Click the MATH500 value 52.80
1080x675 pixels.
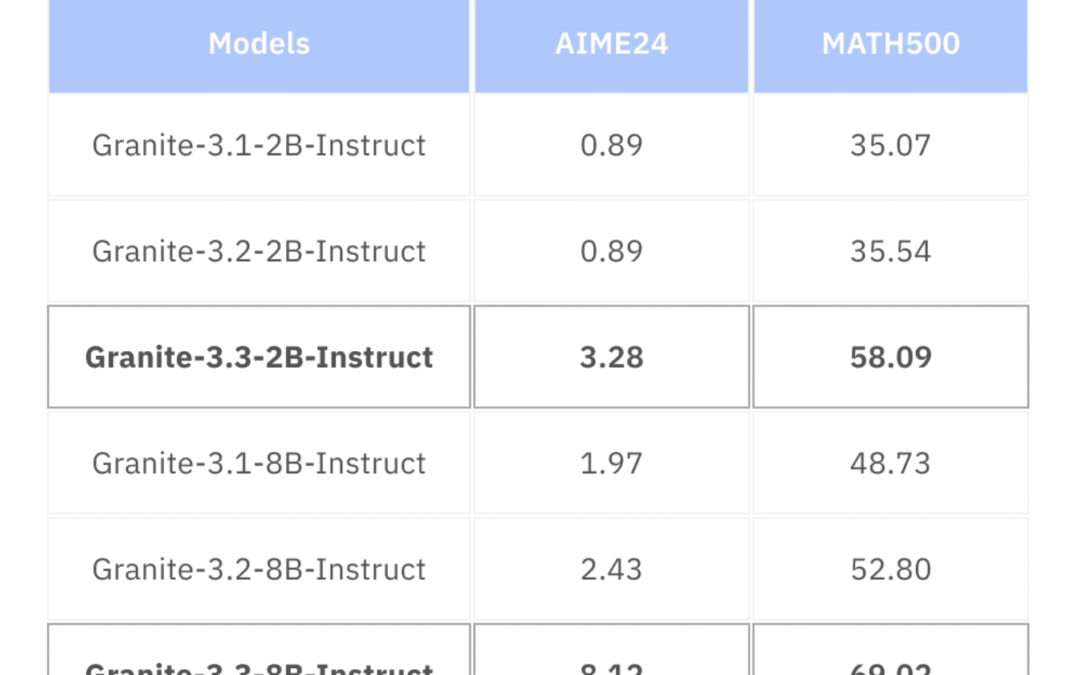tap(891, 570)
